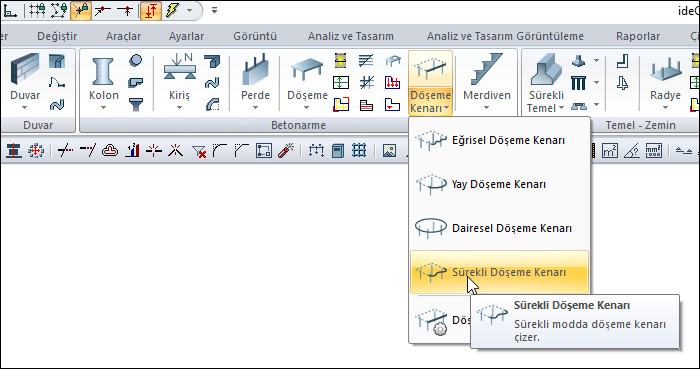Click the grid icon in lower toolbar
The height and width of the screenshot is (369, 700).
point(359,151)
